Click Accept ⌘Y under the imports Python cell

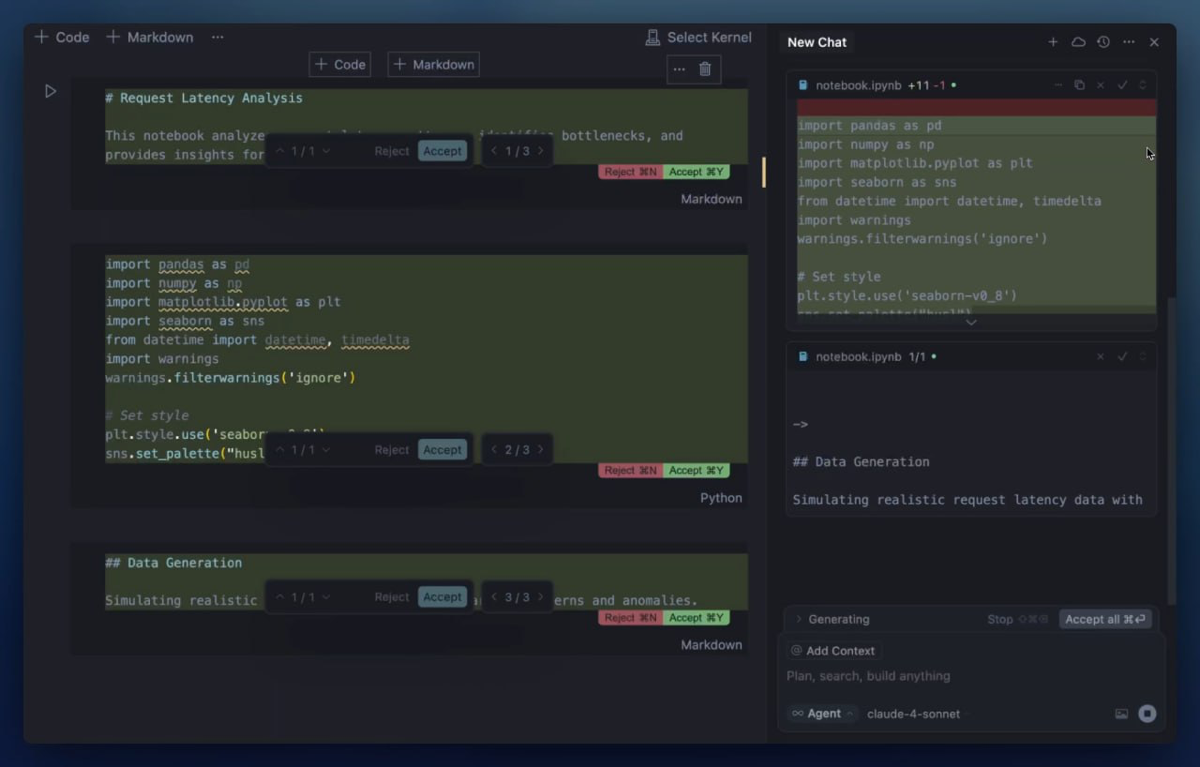pyautogui.click(x=696, y=471)
